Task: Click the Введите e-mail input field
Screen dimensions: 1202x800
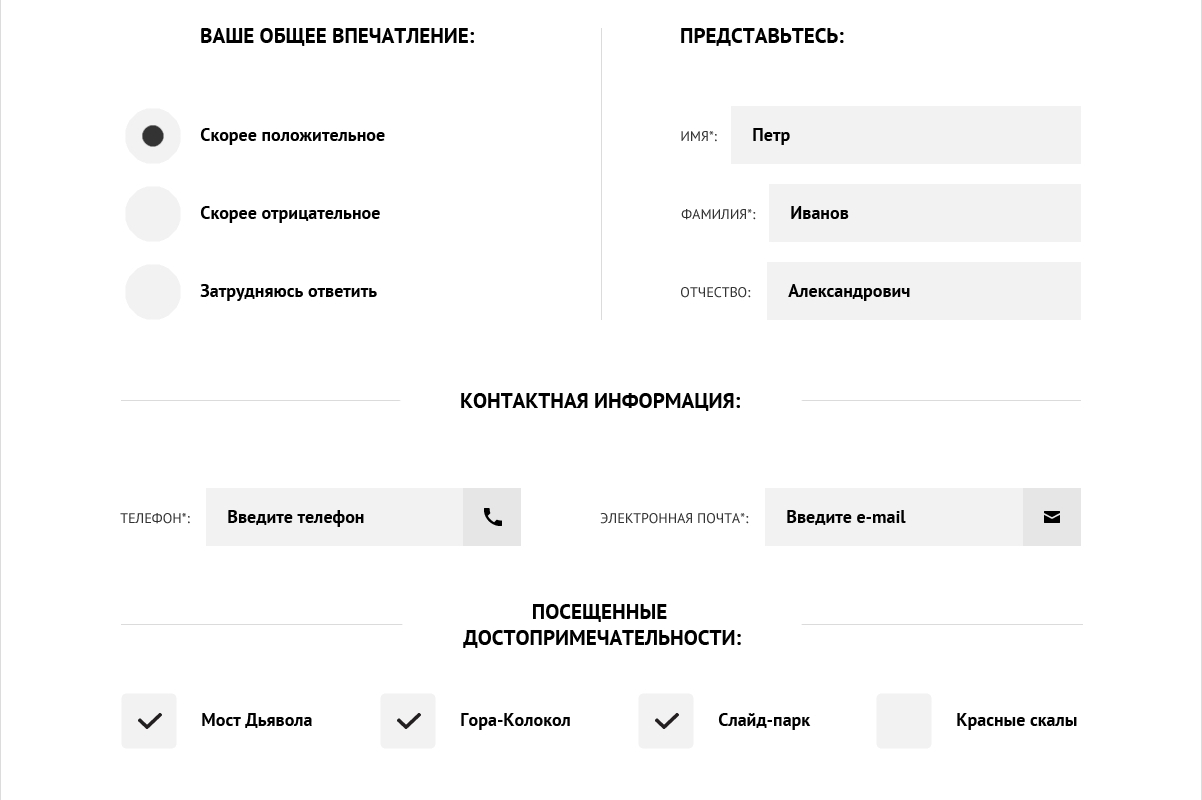Action: coord(893,517)
